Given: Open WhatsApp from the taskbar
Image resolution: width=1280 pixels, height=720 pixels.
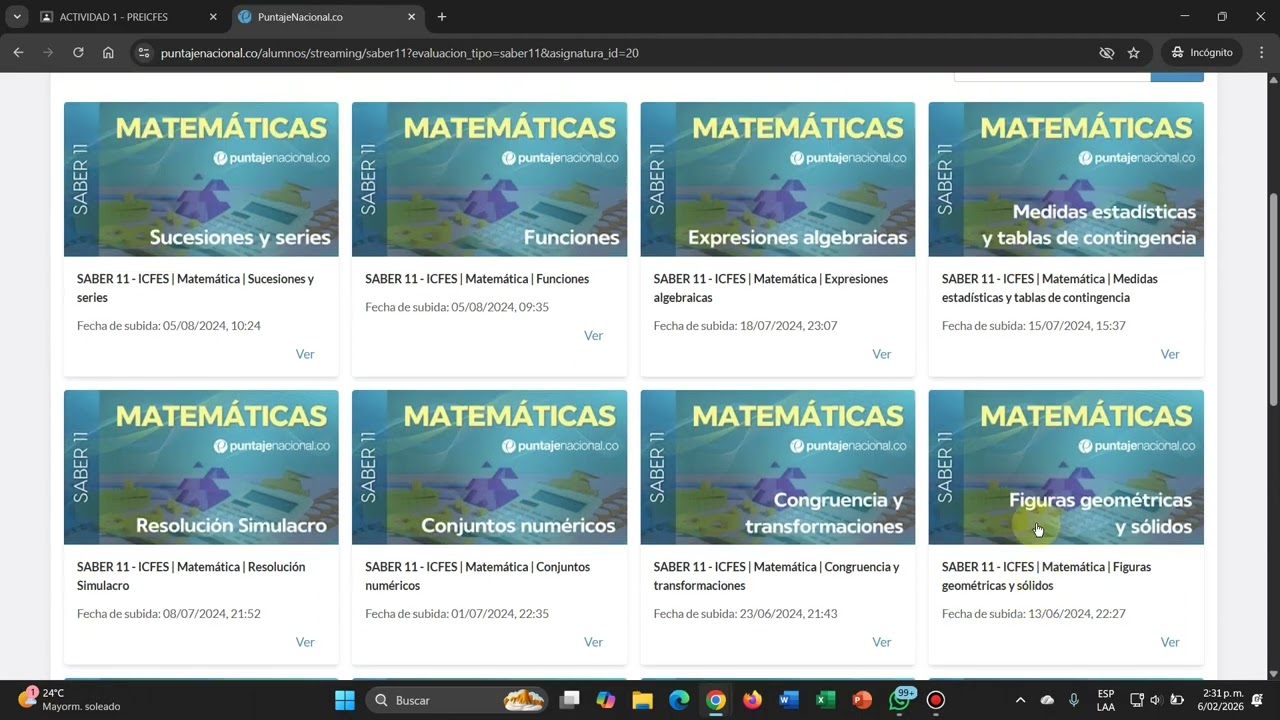Looking at the screenshot, I should tap(901, 699).
